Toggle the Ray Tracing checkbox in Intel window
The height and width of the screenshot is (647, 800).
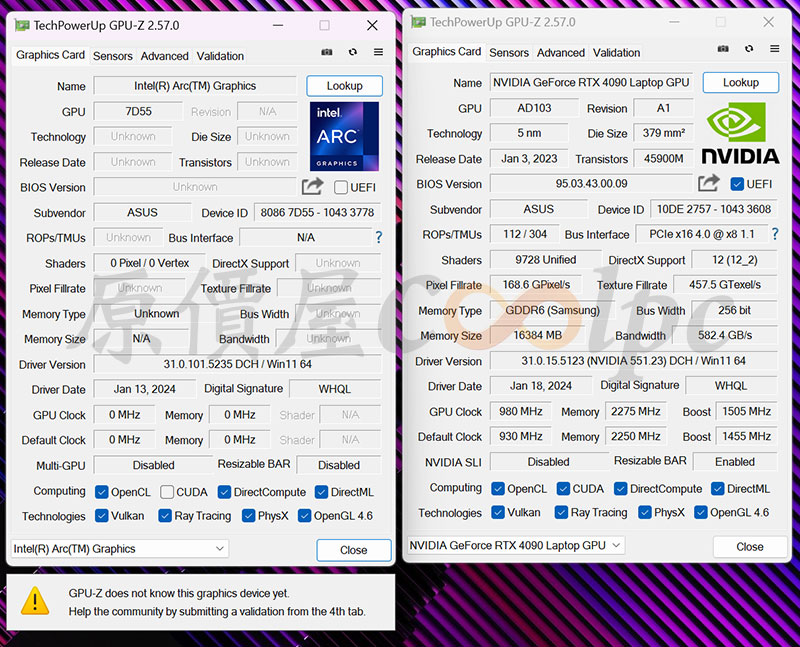[165, 516]
